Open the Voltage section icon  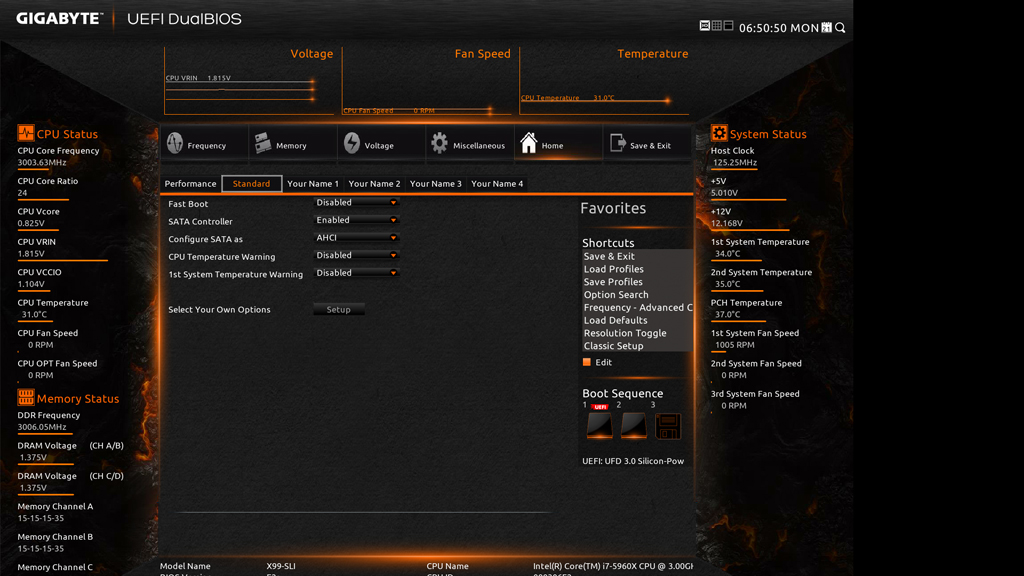pos(352,144)
